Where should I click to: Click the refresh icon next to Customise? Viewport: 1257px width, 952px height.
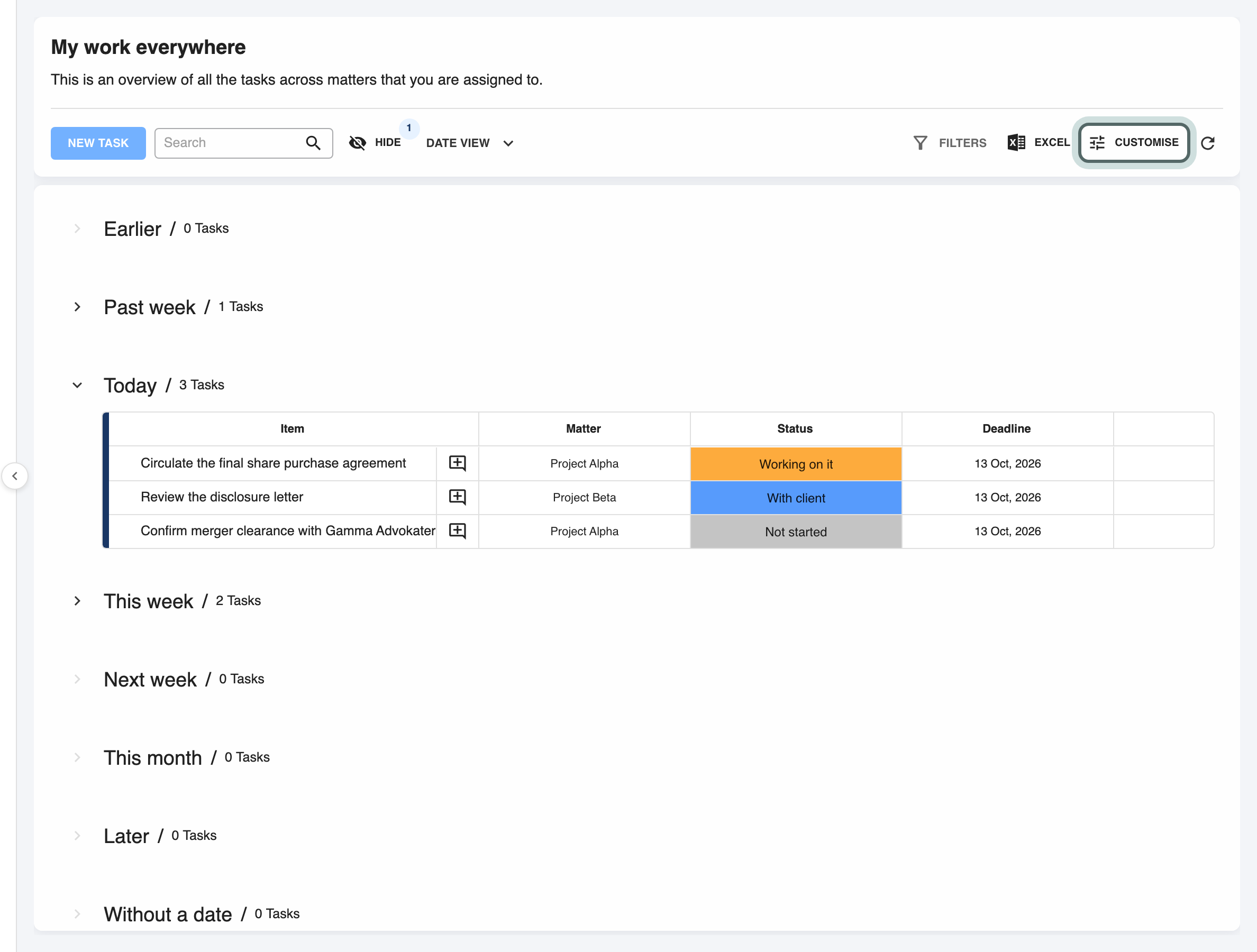point(1208,143)
